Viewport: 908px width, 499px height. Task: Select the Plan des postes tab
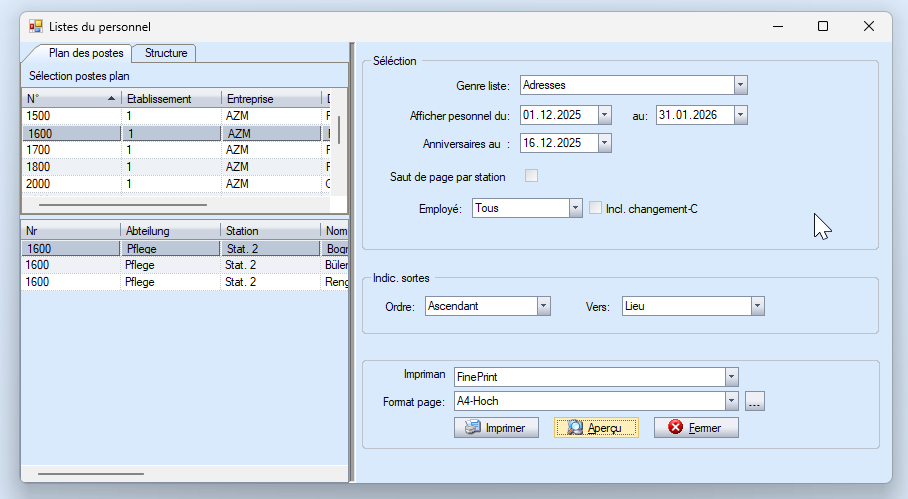pos(85,53)
